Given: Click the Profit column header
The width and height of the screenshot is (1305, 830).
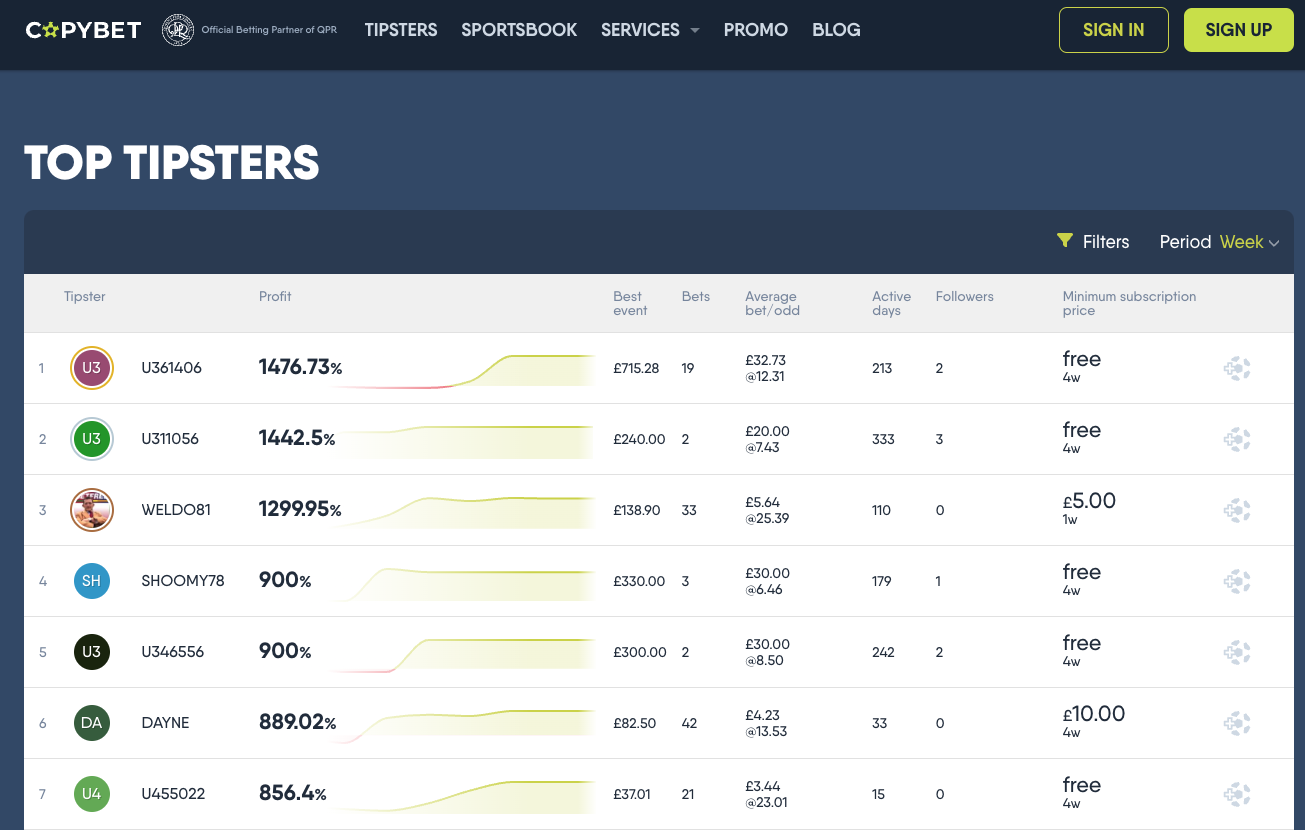Looking at the screenshot, I should tap(275, 296).
